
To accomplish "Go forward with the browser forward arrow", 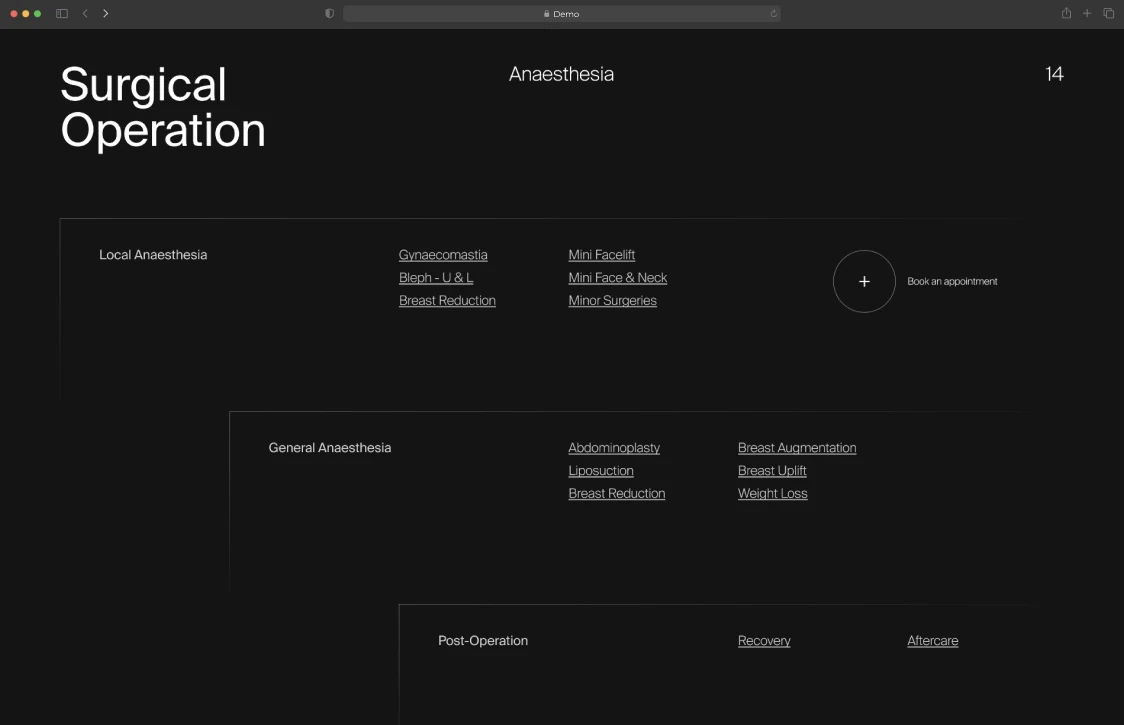I will click(105, 14).
